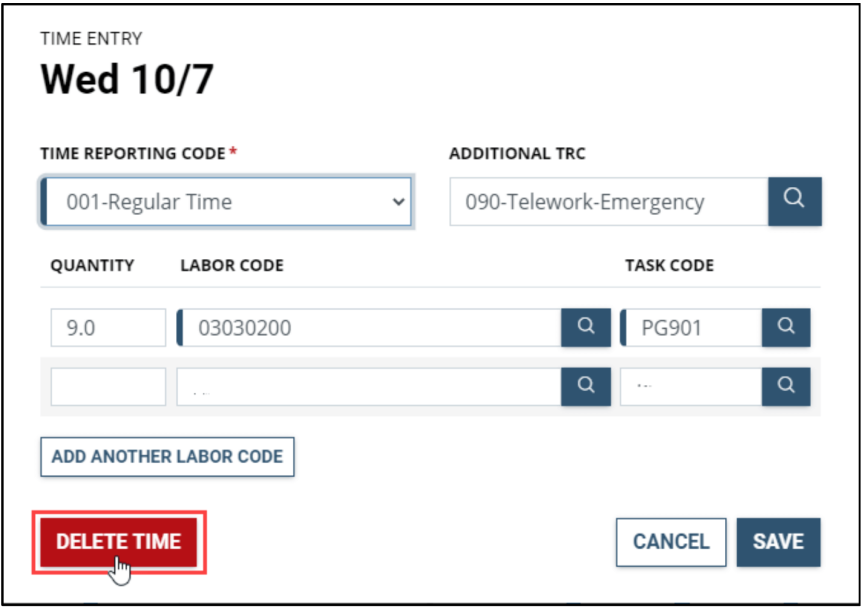The height and width of the screenshot is (612, 863).
Task: Open the Time Reporting Code dropdown
Action: (x=225, y=201)
